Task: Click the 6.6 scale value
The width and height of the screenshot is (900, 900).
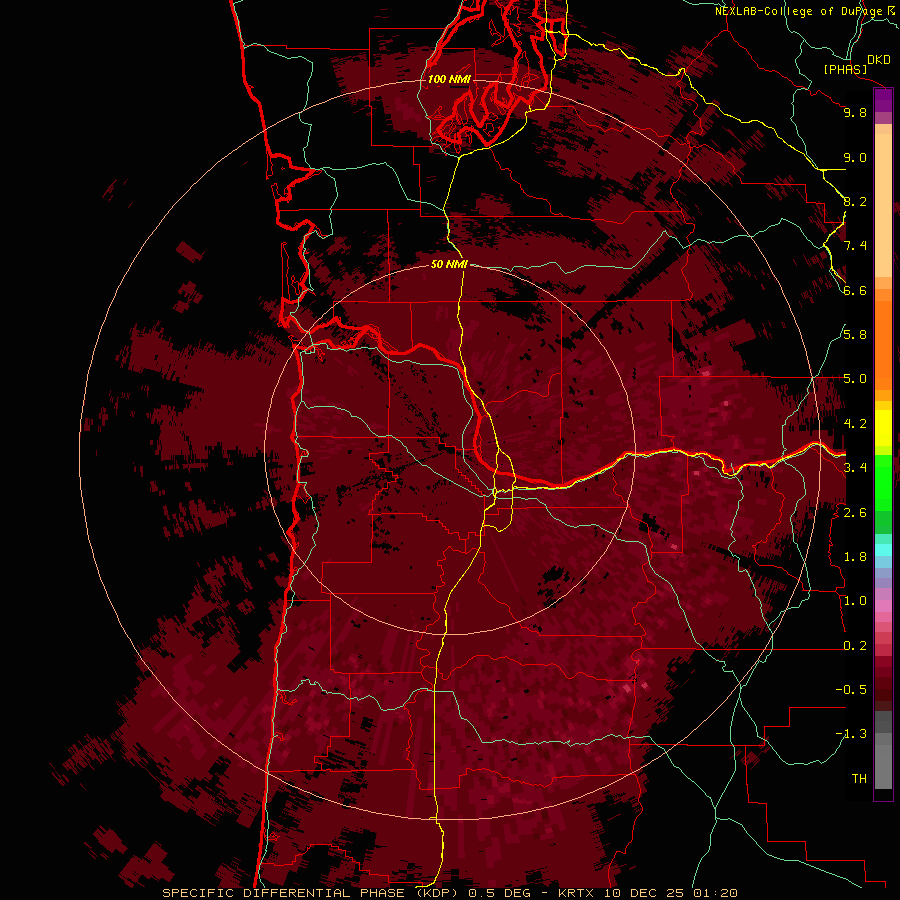Action: (855, 290)
